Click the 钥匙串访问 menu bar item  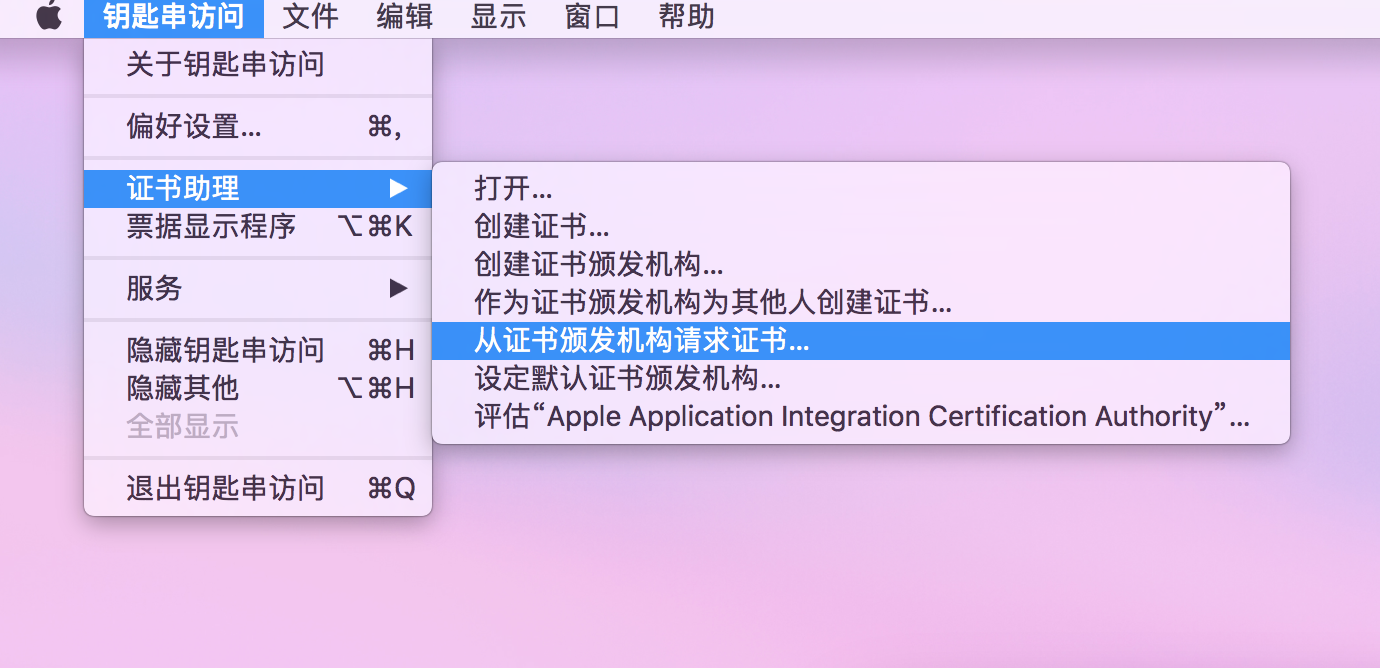(x=174, y=17)
